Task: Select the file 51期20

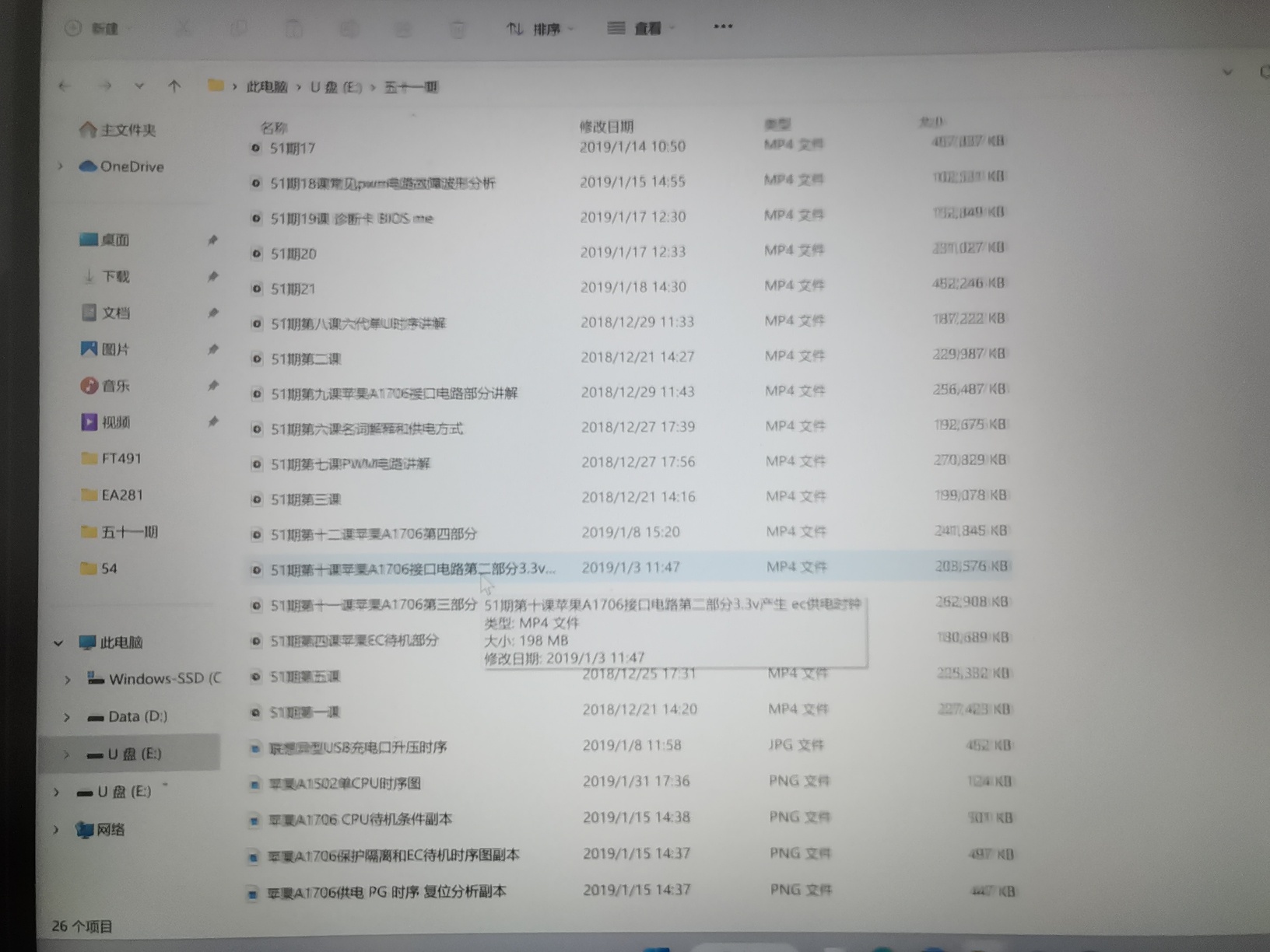Action: coord(293,254)
